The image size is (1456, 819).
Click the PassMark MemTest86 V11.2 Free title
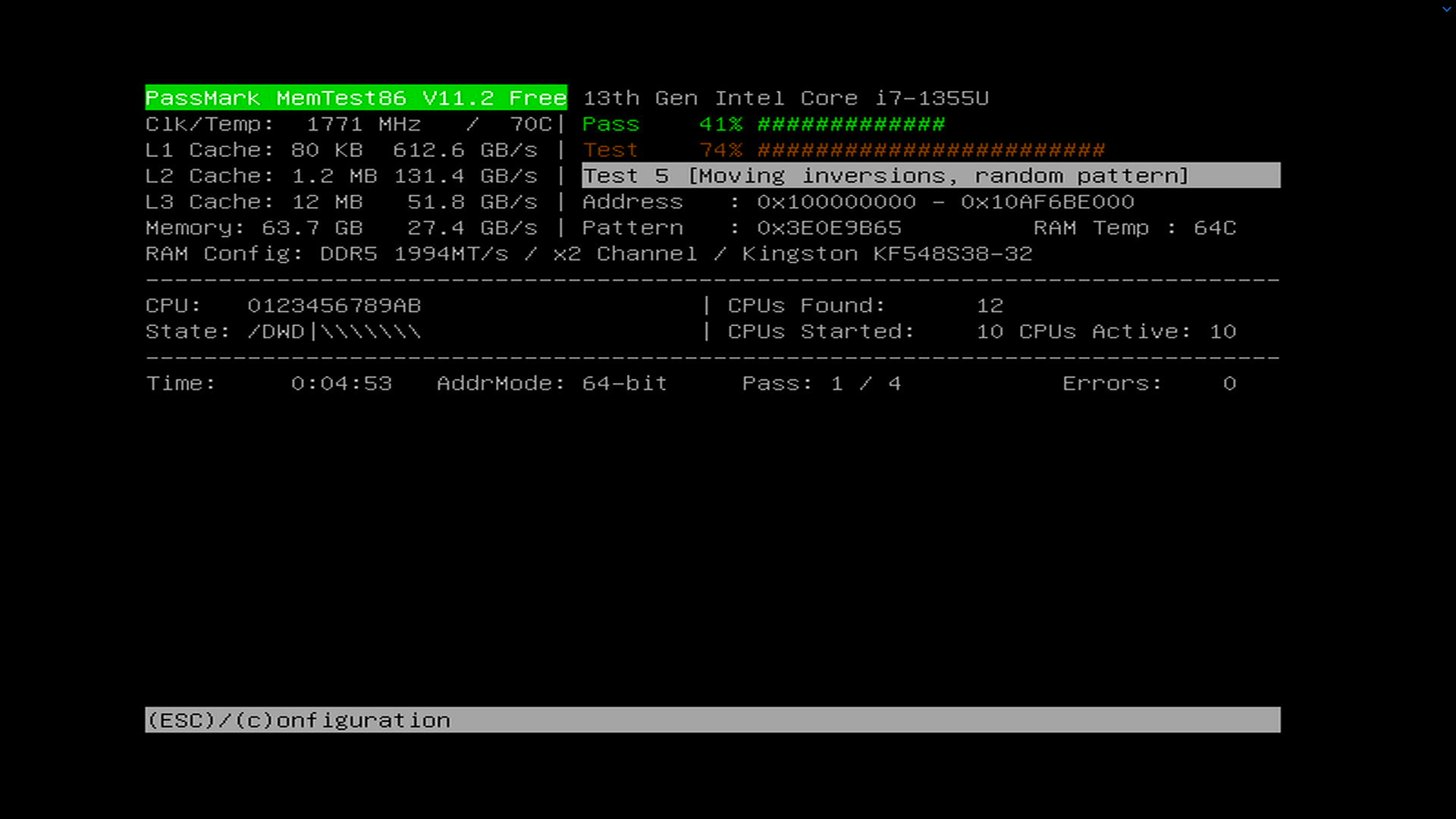(x=356, y=98)
